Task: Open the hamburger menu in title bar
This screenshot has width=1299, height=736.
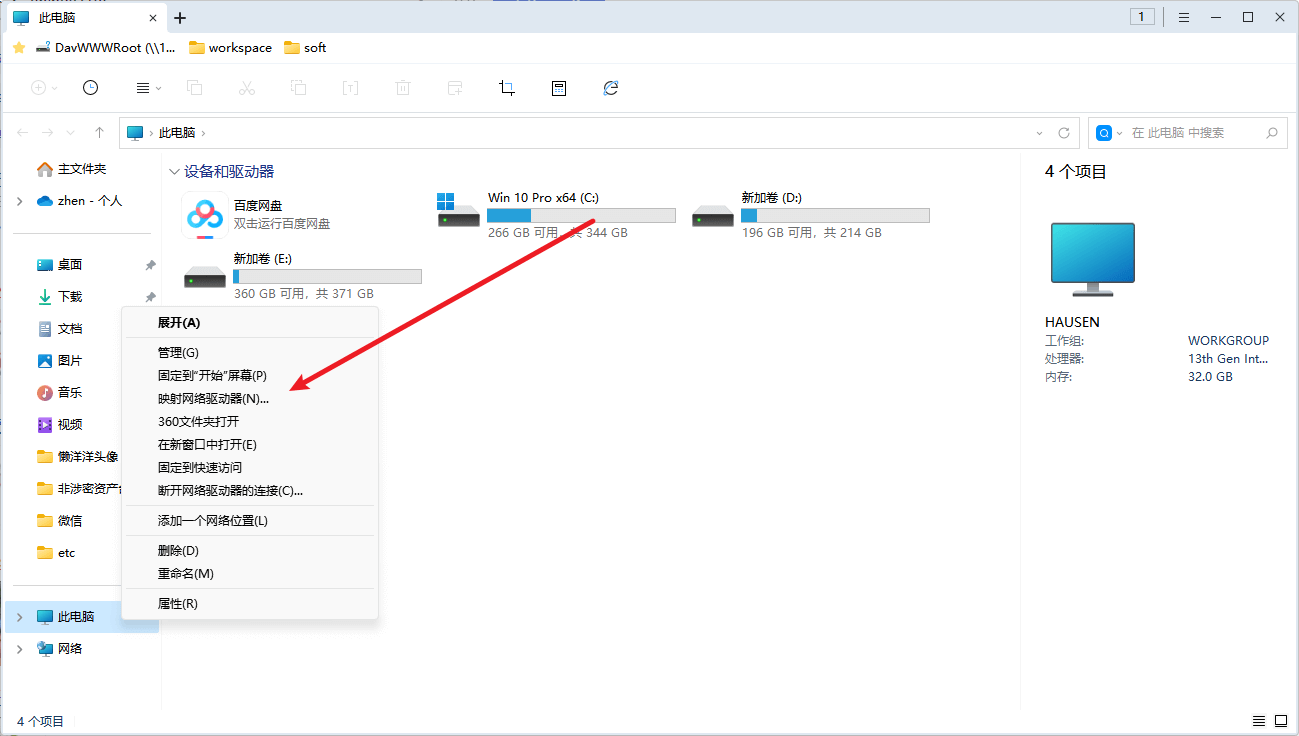Action: tap(1183, 17)
